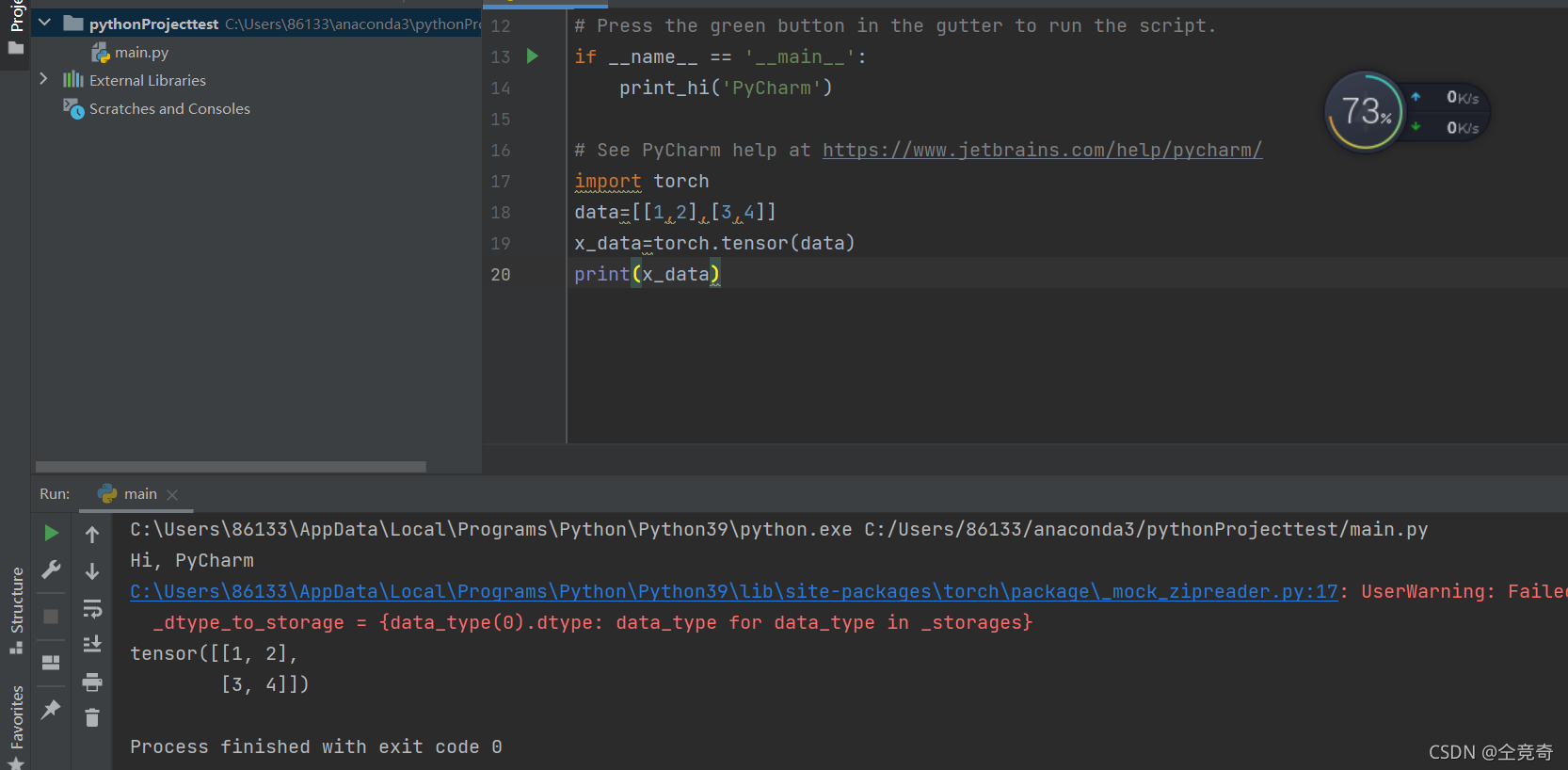This screenshot has height=770, width=1568.
Task: Click 'x_data=torch.tensor(data)' on line 19
Action: 714,244
